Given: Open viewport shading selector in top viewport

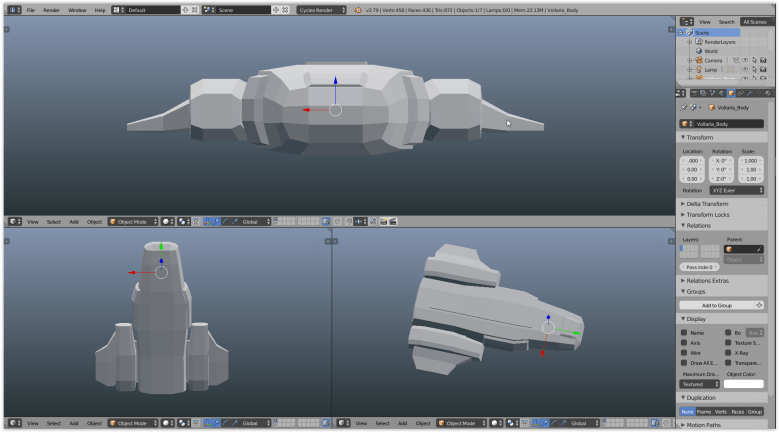Looking at the screenshot, I should tap(167, 221).
